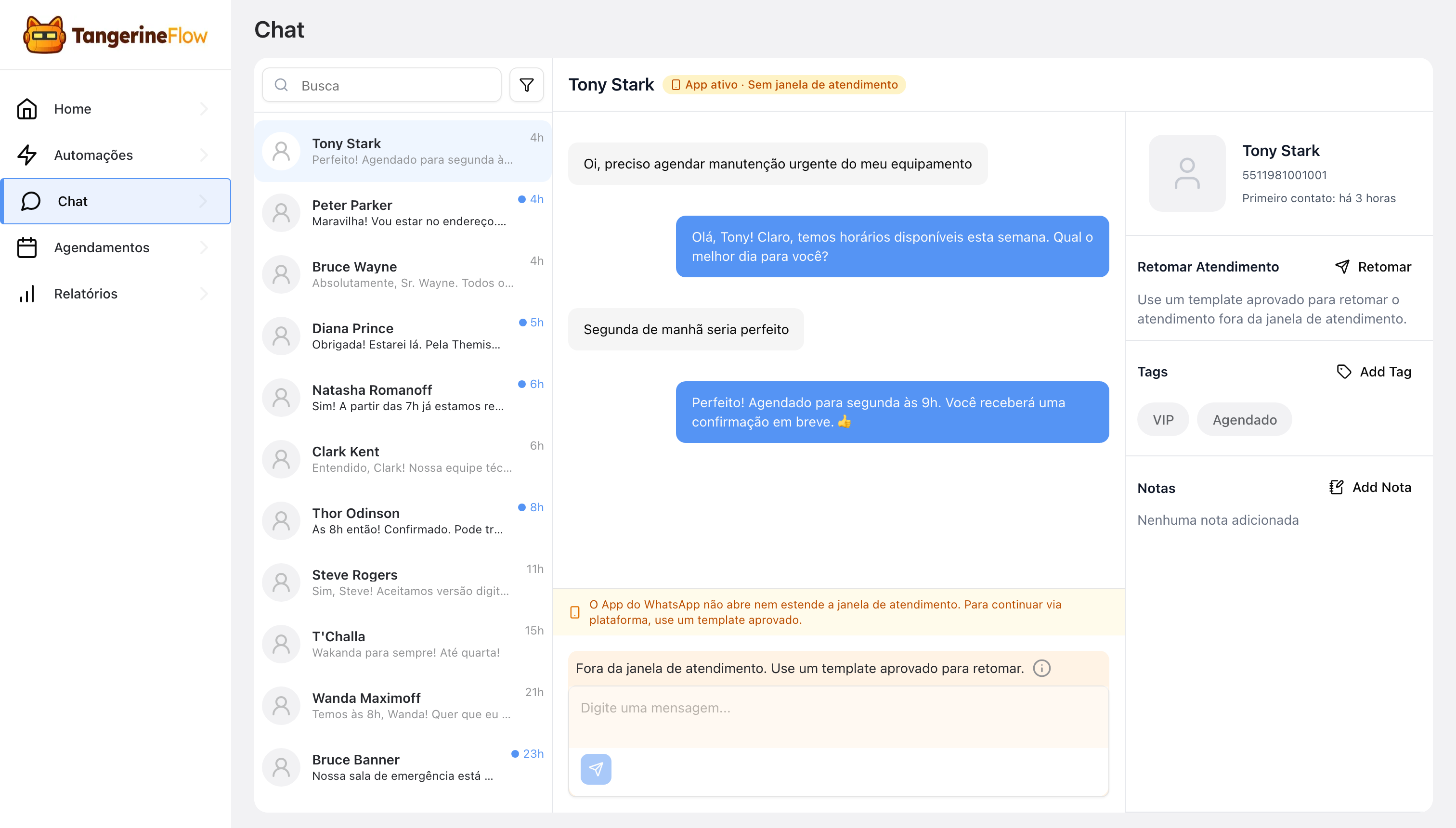Select the Chat menu item
This screenshot has height=828, width=1456.
(x=116, y=201)
